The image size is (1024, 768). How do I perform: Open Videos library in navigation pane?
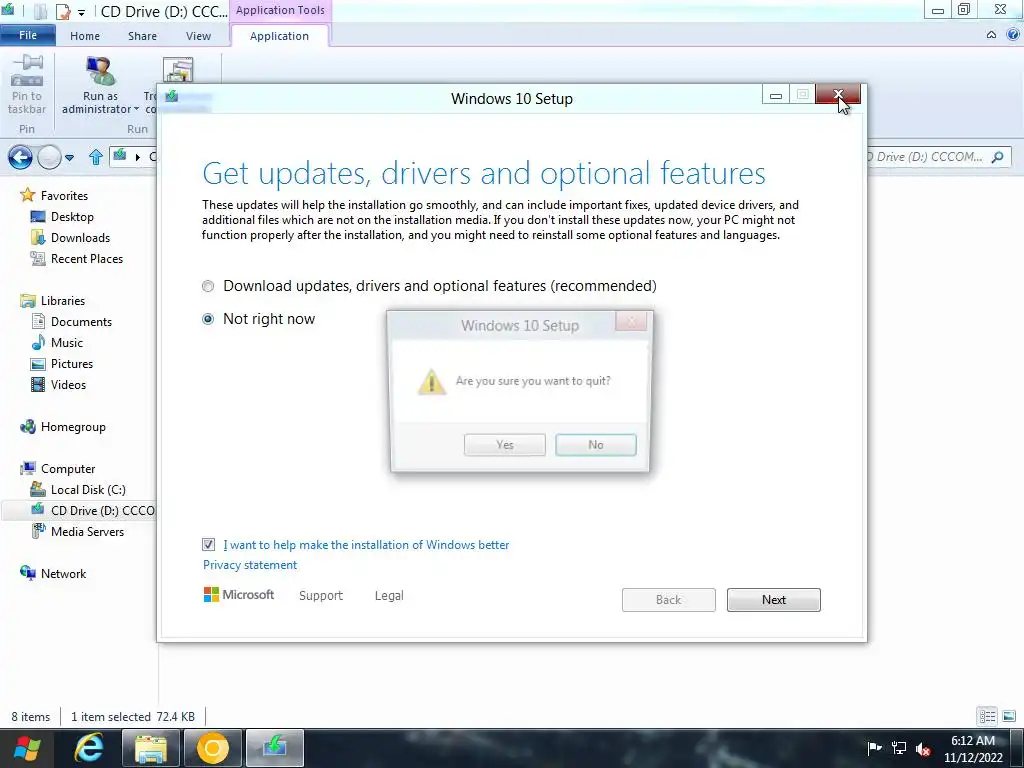pos(58,385)
